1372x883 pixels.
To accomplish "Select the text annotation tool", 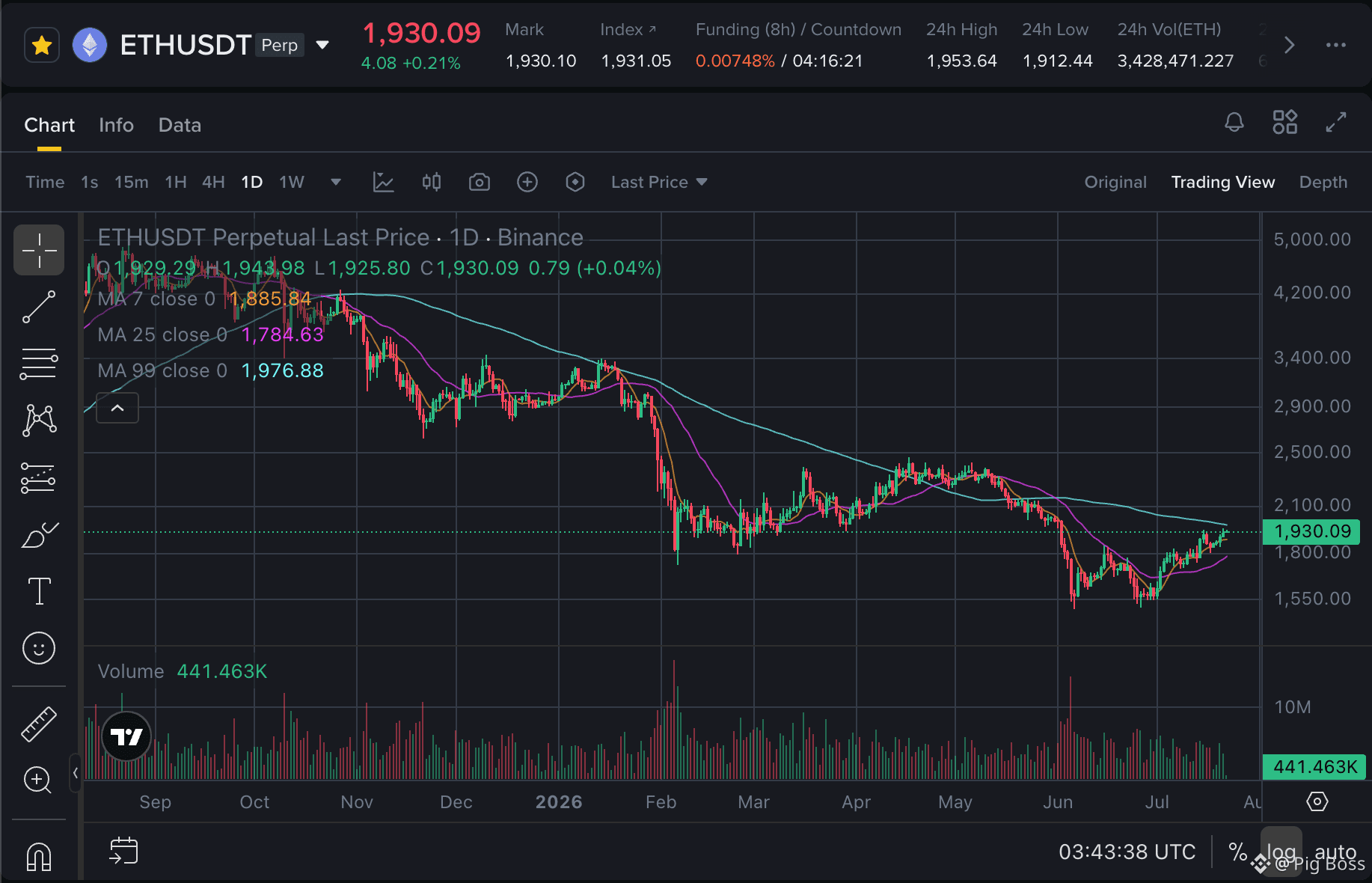I will click(39, 591).
